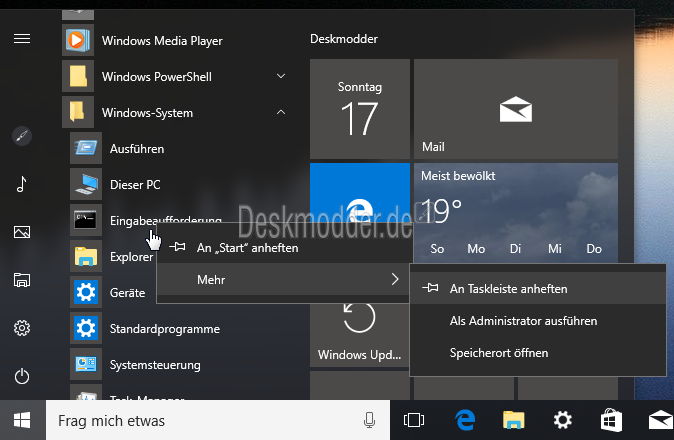Image resolution: width=674 pixels, height=440 pixels.
Task: Click the Cortana microphone icon
Action: [x=369, y=420]
